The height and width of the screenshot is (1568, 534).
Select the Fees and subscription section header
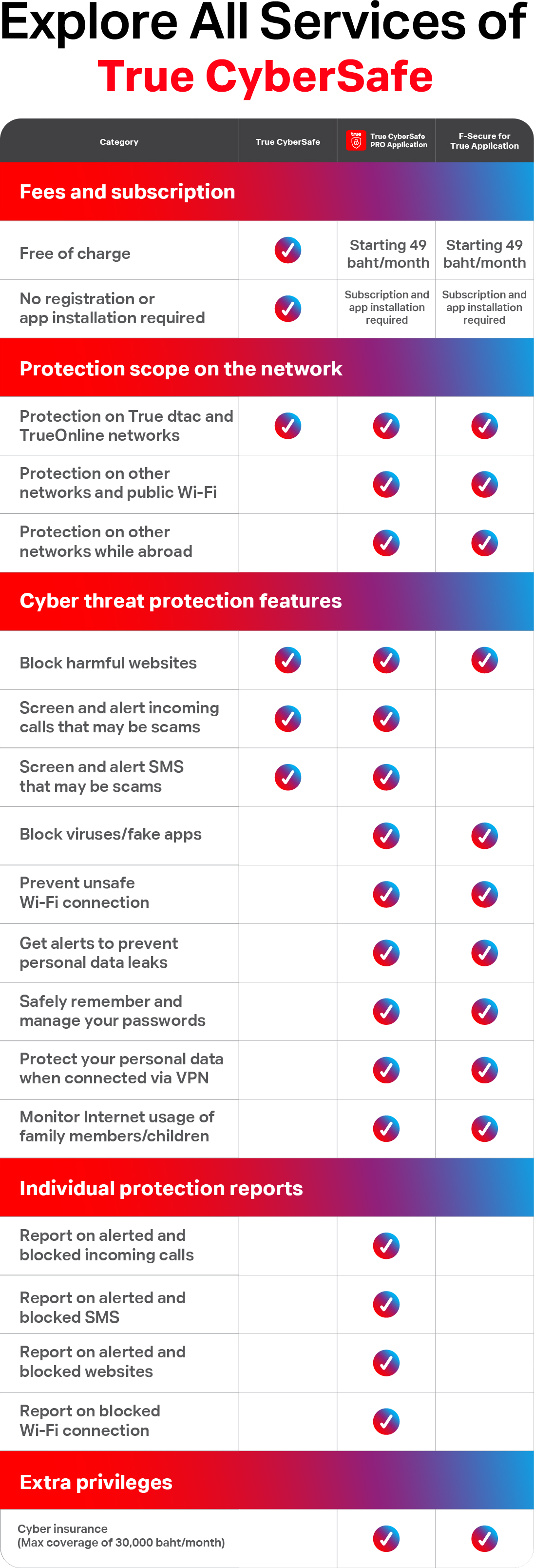[x=127, y=192]
